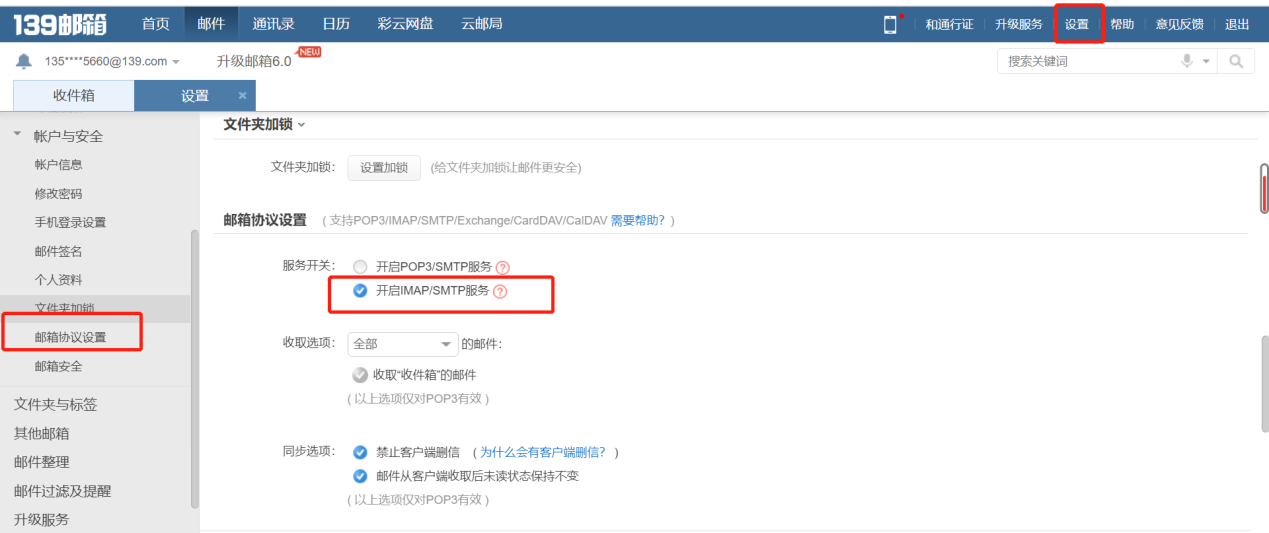
Task: Open 邮箱协议设置 in the sidebar
Action: click(70, 337)
